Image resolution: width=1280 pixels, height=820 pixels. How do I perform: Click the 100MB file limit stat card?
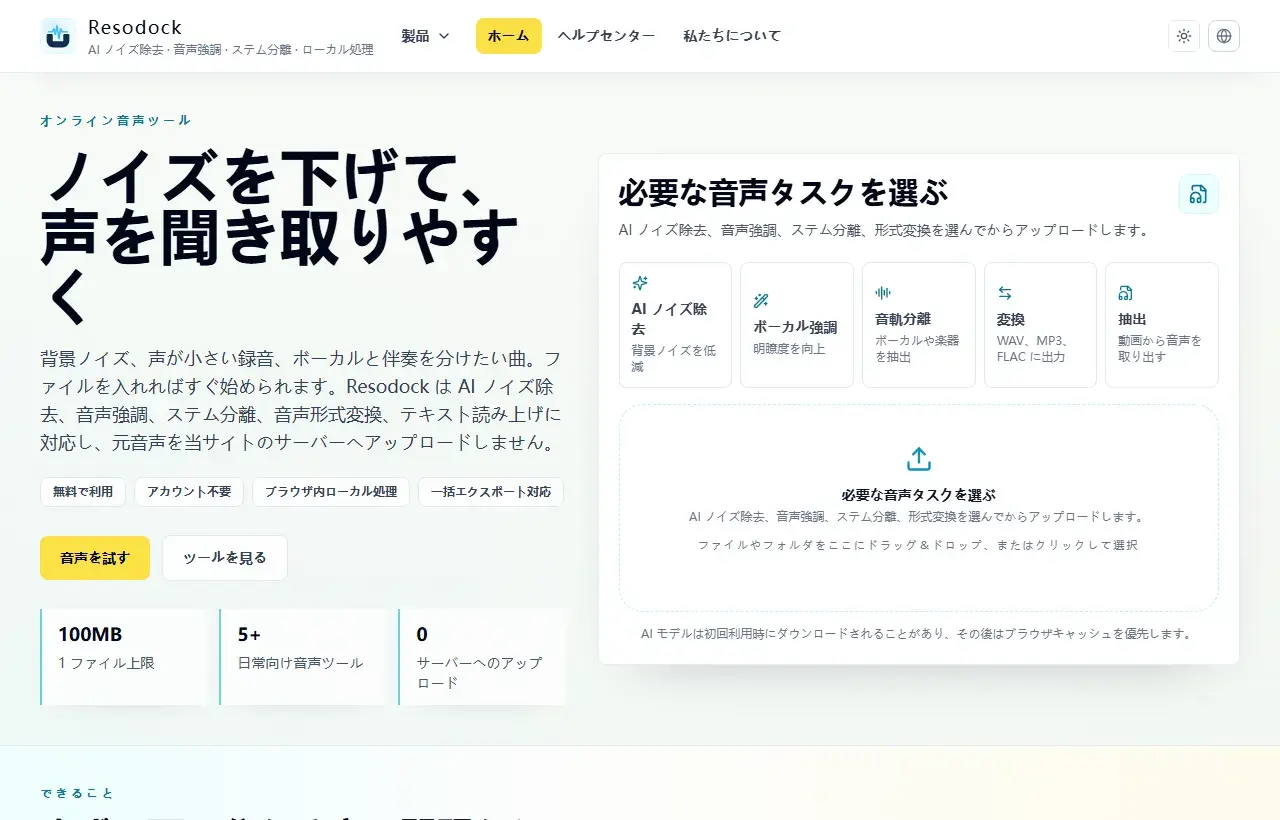tap(124, 657)
